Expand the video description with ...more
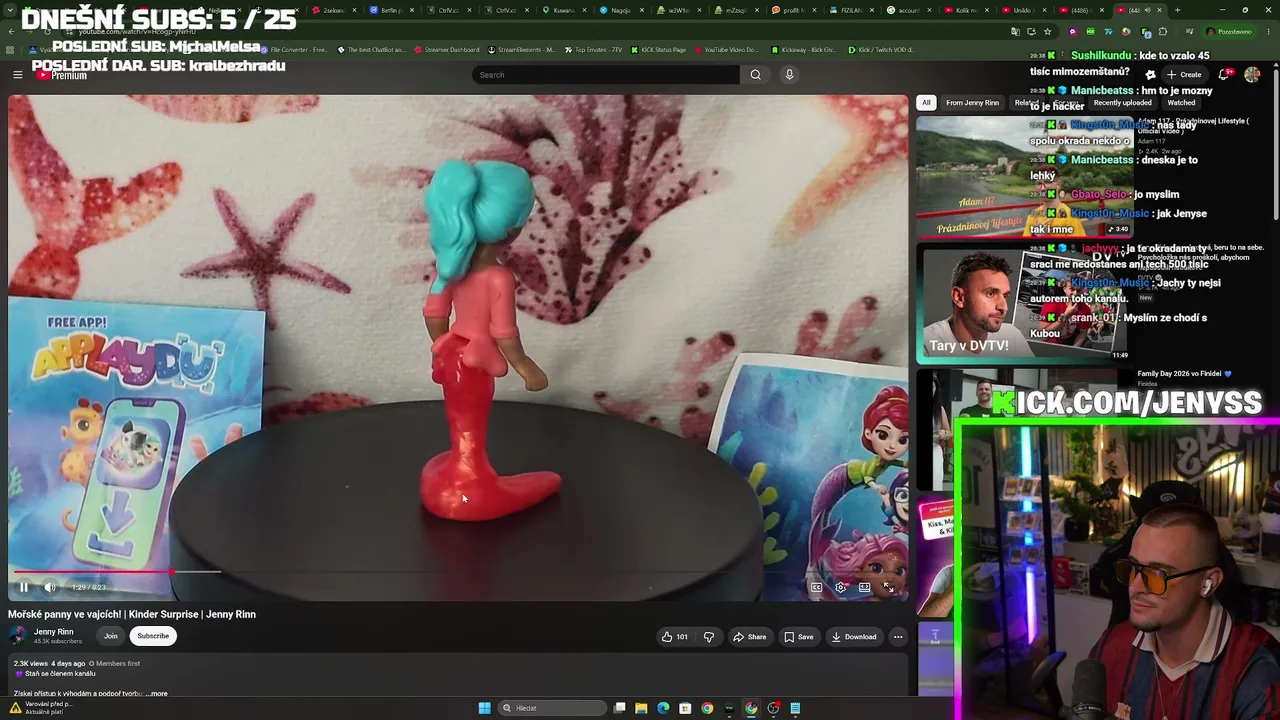Viewport: 1280px width, 720px height. coord(156,693)
